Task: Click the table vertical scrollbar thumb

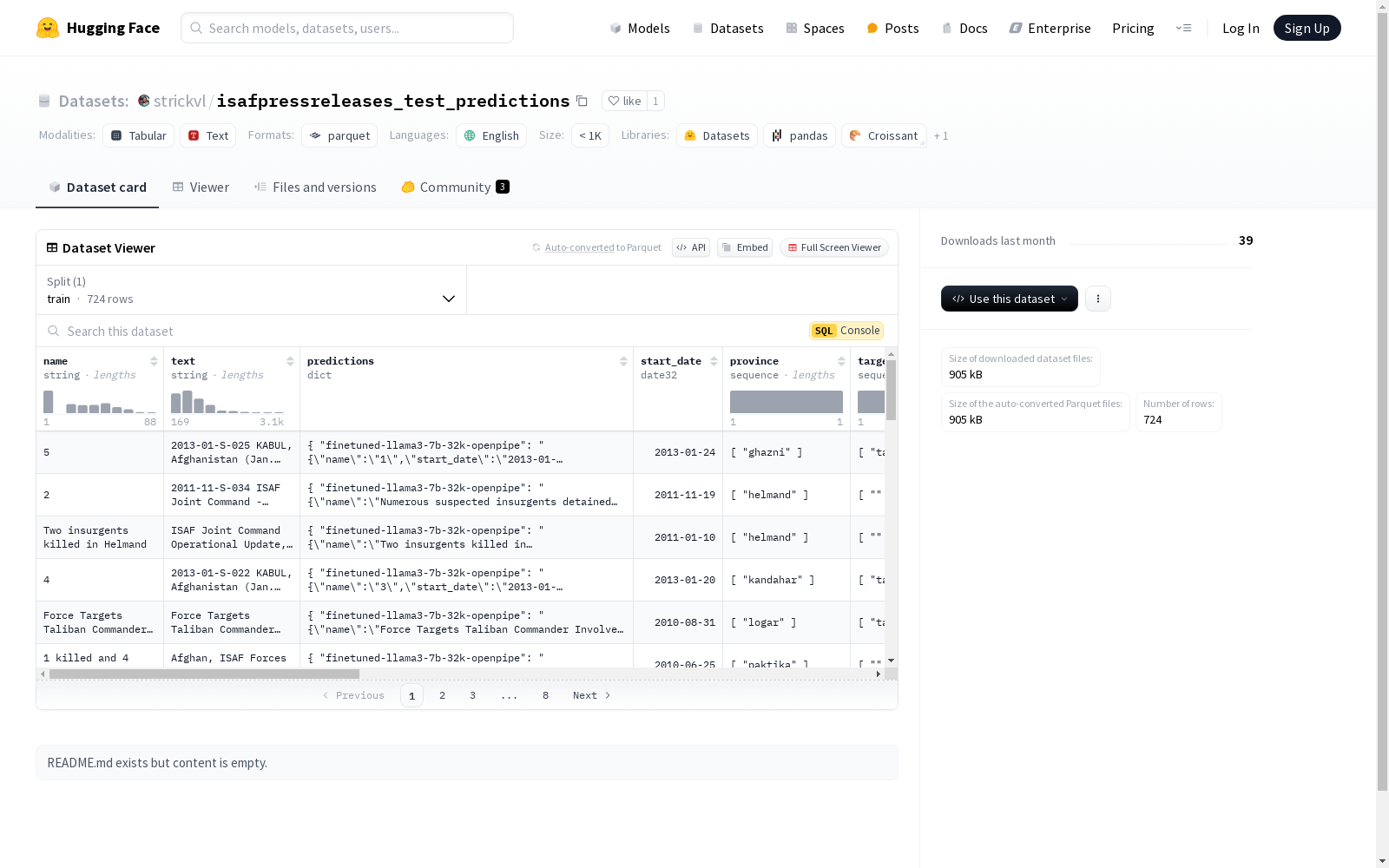Action: click(x=891, y=390)
